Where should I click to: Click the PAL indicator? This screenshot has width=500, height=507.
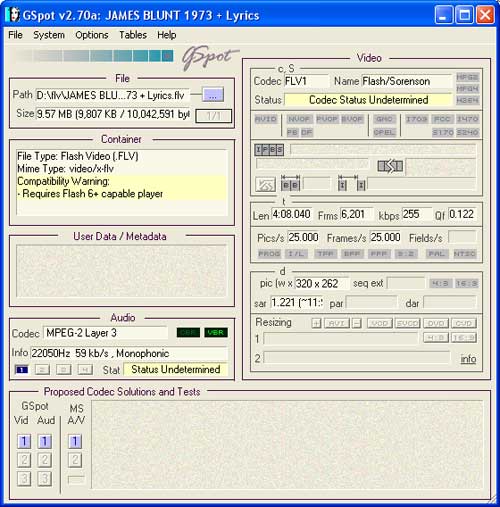coord(437,254)
